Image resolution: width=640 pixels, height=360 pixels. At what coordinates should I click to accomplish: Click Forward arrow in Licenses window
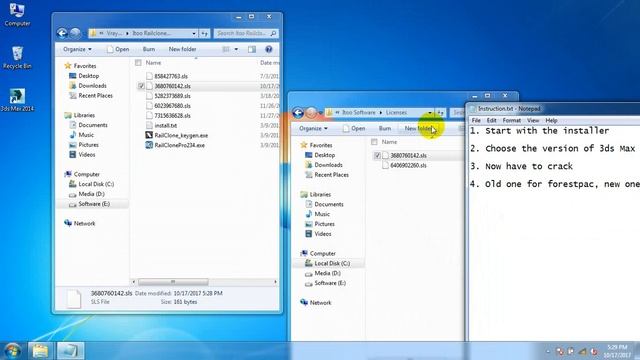click(x=311, y=113)
